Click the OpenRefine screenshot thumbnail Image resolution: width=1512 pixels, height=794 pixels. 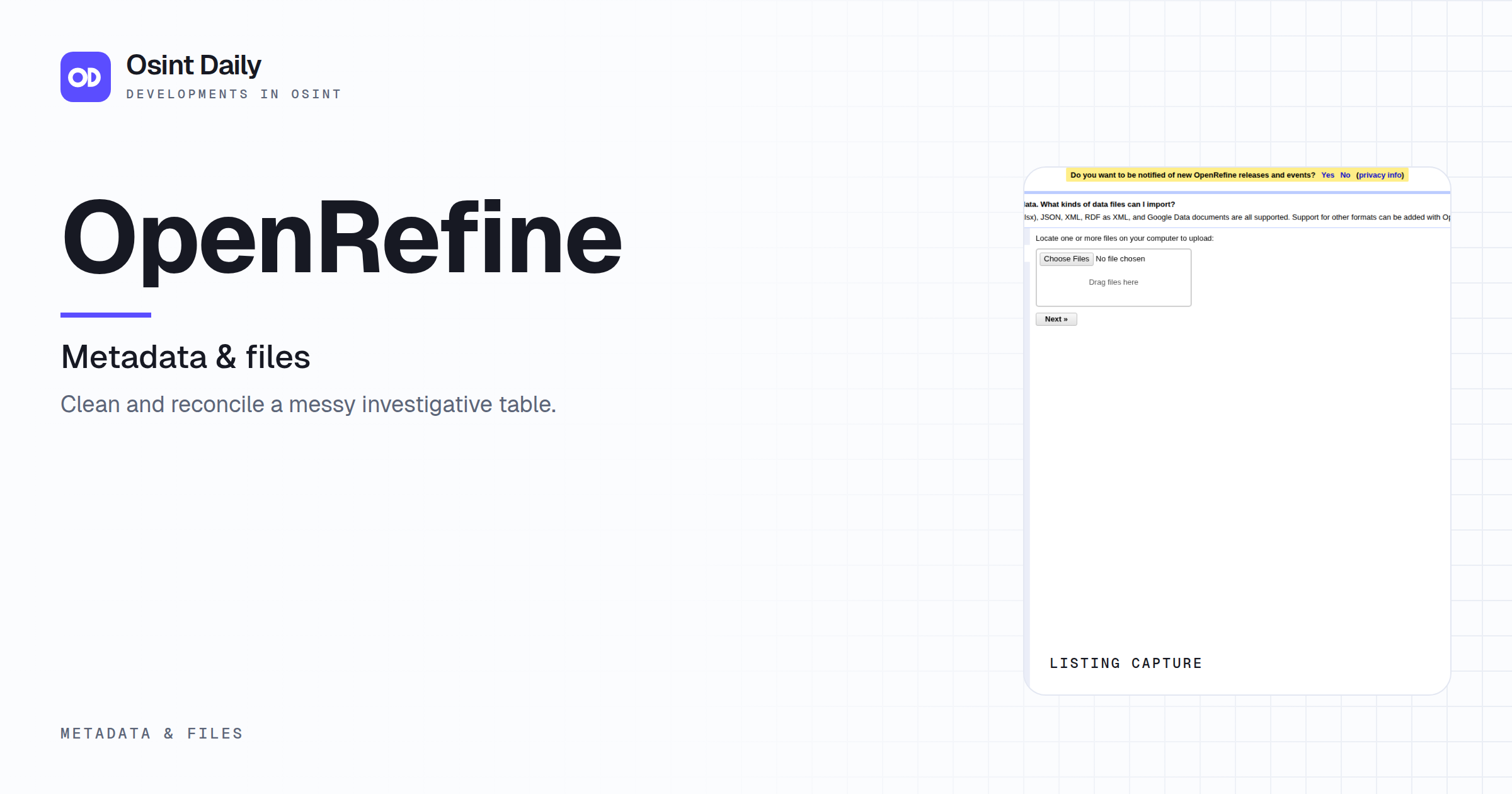pyautogui.click(x=1237, y=431)
